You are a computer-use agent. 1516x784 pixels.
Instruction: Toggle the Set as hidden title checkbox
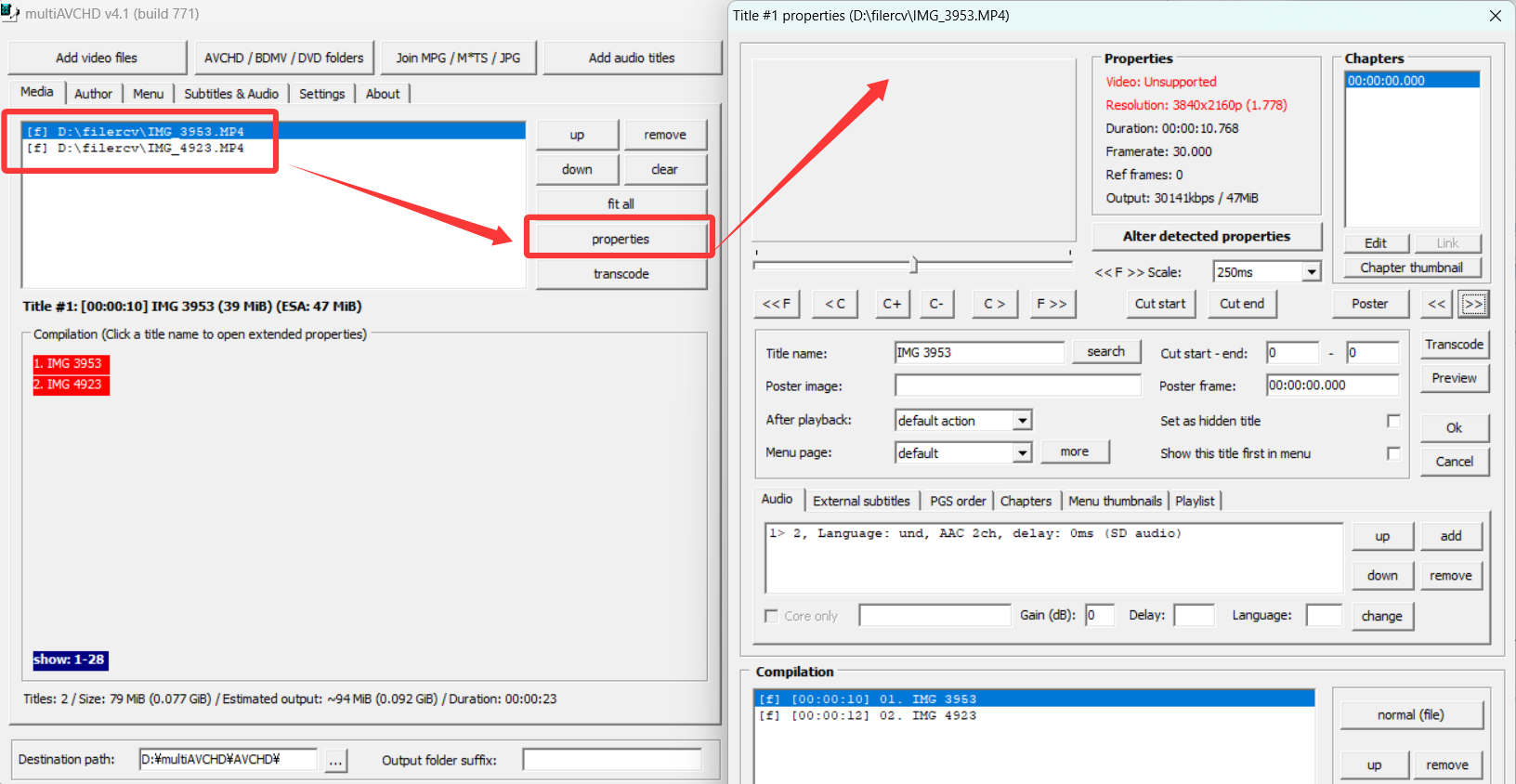click(1393, 421)
